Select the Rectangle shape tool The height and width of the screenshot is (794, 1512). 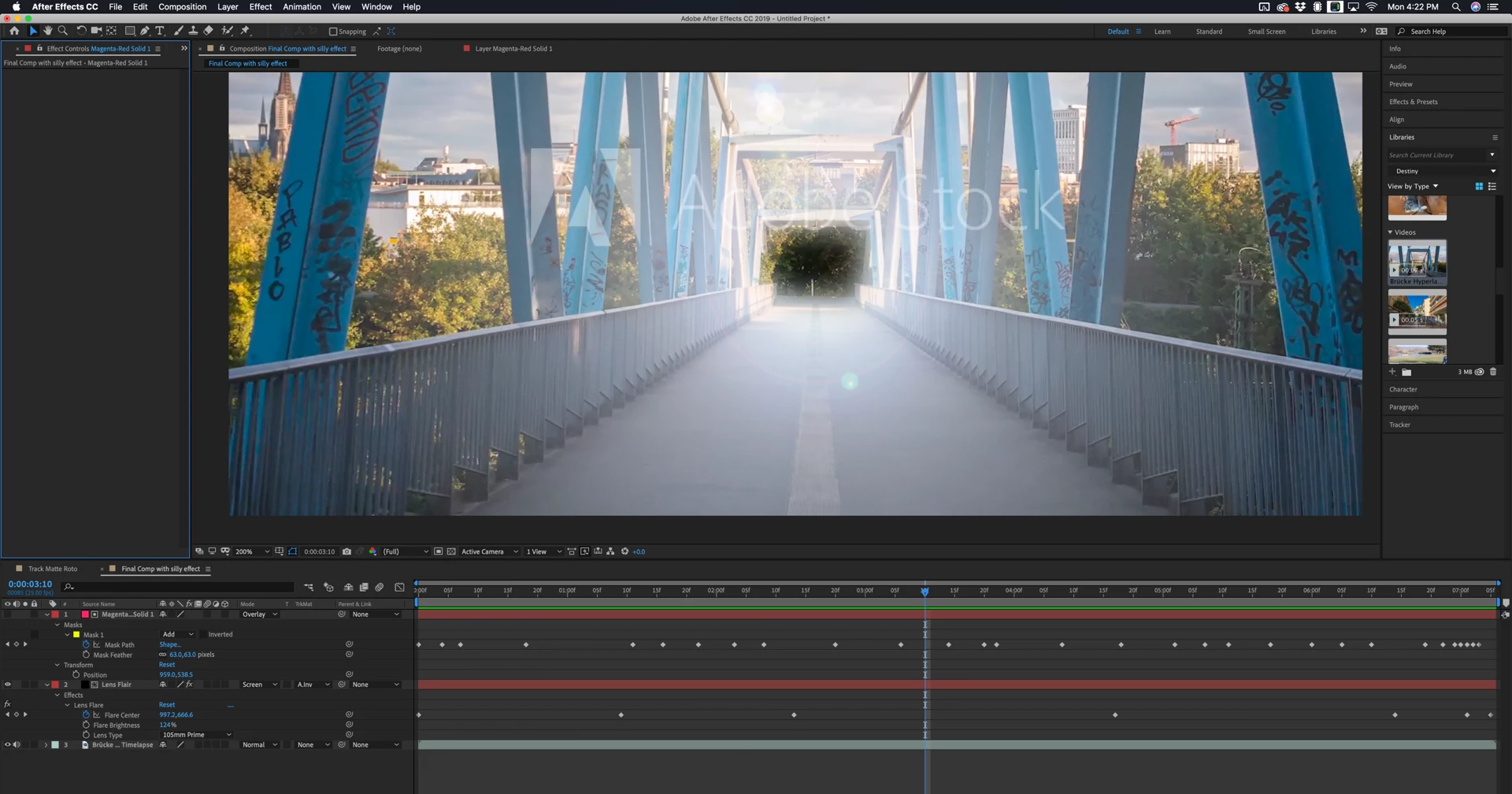coord(130,31)
